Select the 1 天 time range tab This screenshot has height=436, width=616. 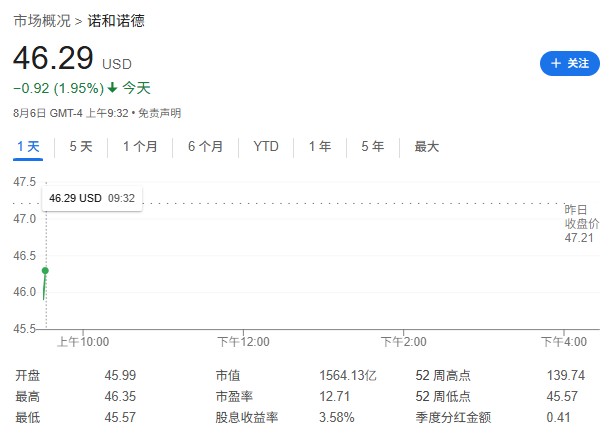[x=28, y=147]
